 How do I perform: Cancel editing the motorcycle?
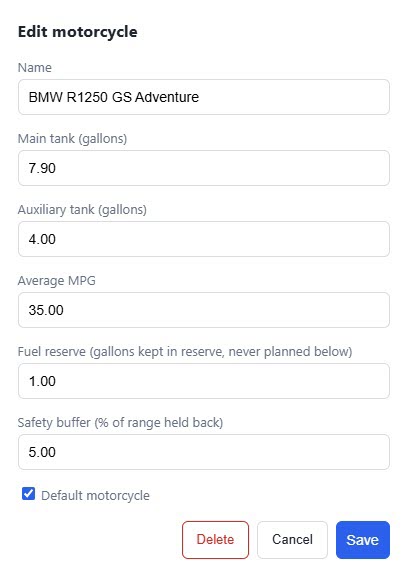click(x=292, y=540)
